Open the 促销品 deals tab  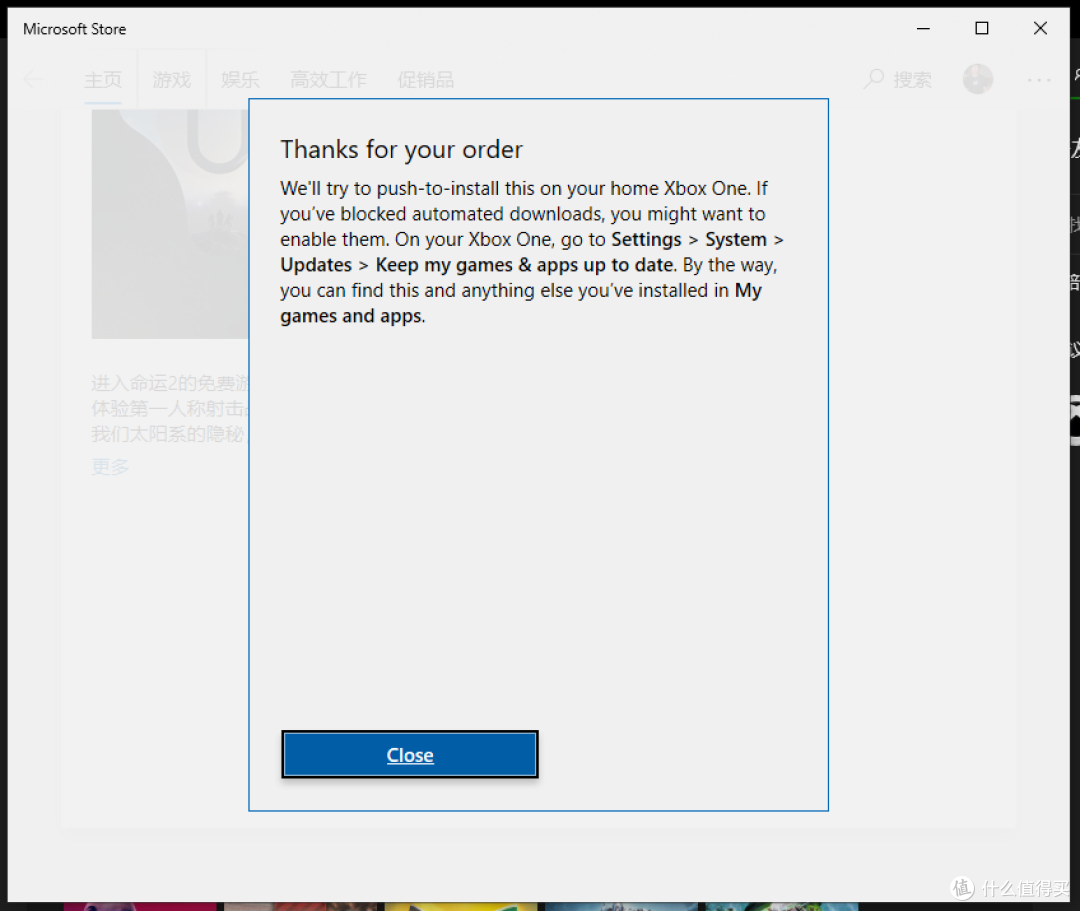[x=426, y=80]
